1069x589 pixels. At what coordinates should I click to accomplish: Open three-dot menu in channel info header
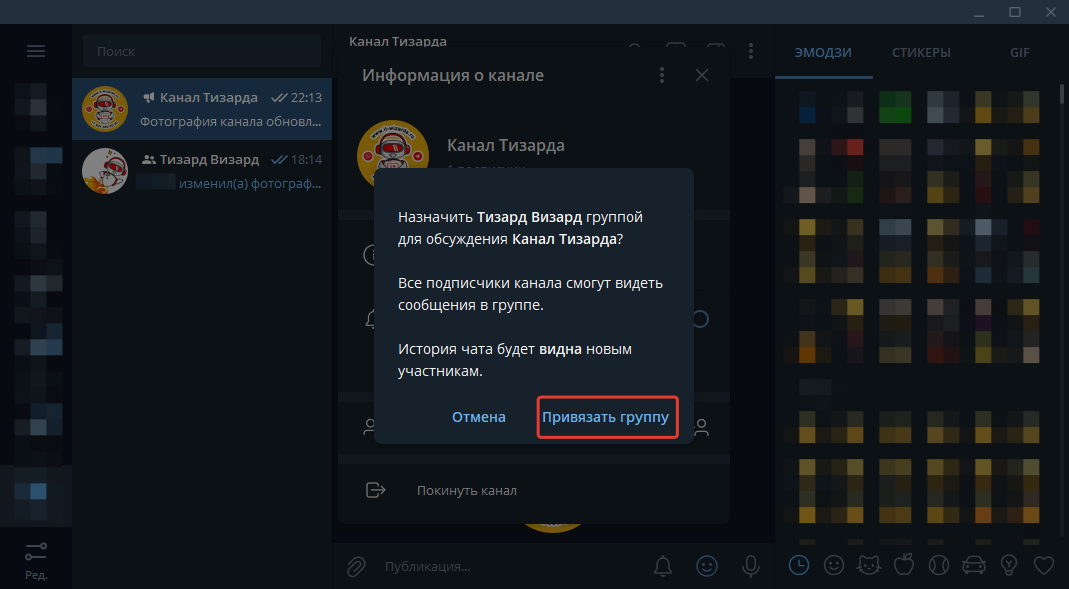click(661, 75)
